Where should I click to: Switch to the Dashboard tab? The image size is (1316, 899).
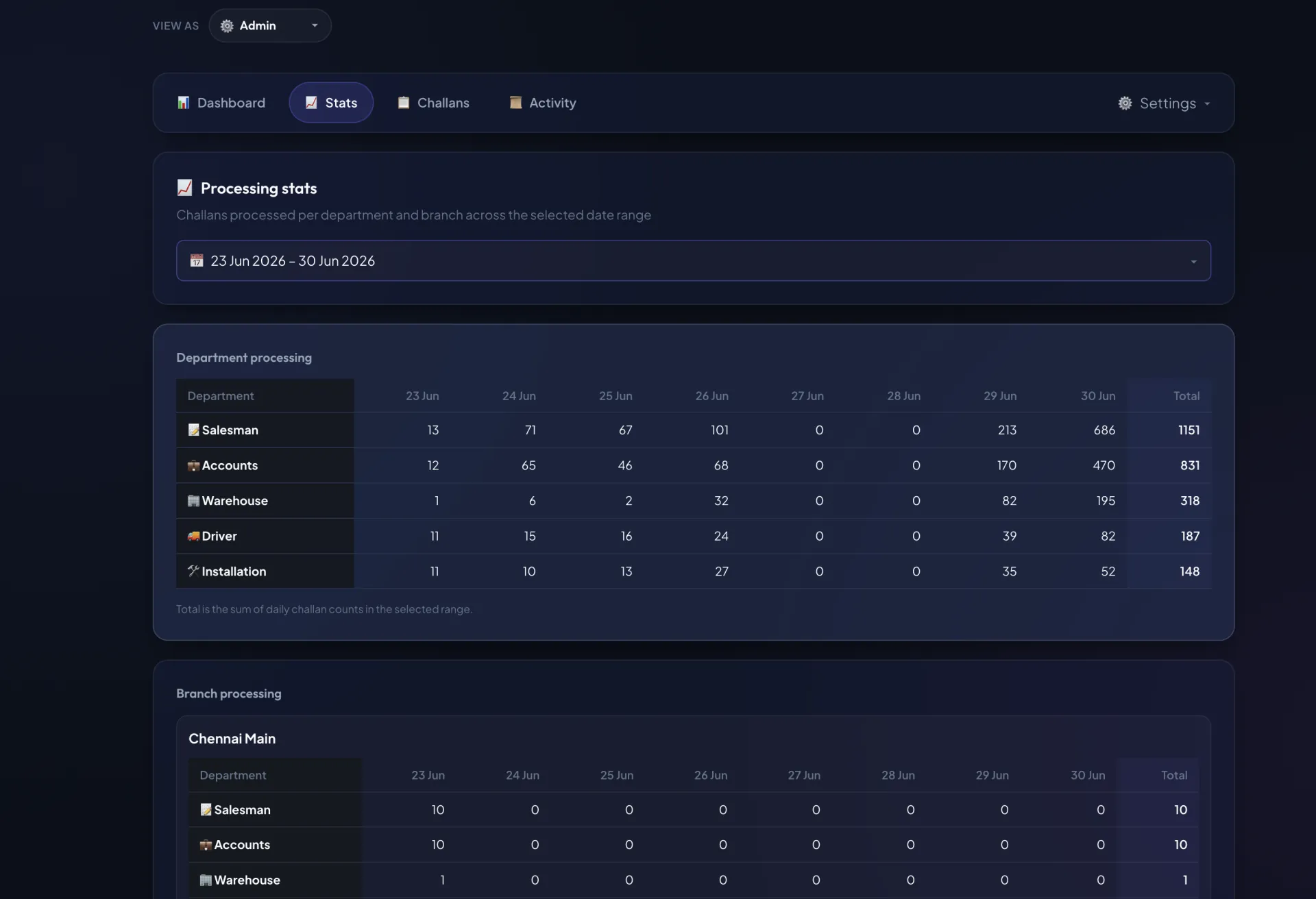click(221, 103)
